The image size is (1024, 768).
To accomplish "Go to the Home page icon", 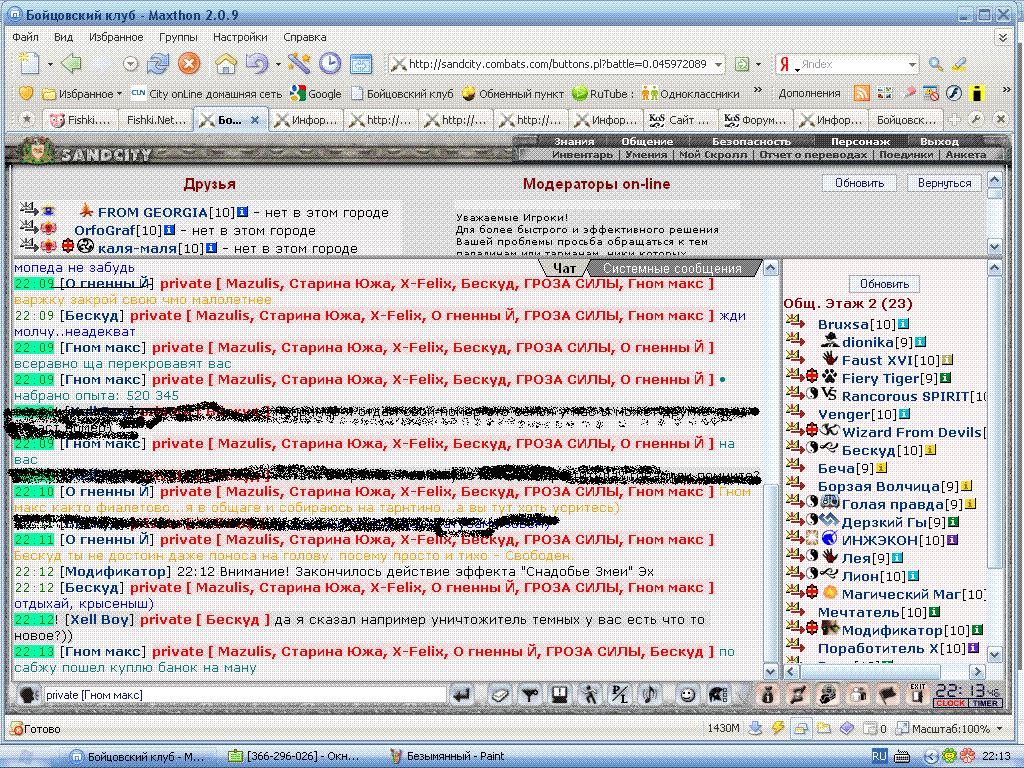I will click(x=226, y=63).
